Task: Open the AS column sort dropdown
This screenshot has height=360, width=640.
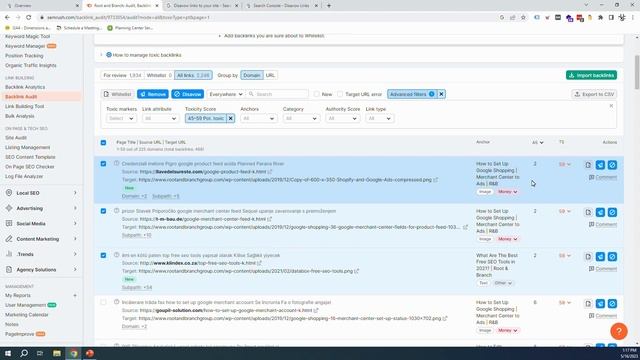Action: 538,142
